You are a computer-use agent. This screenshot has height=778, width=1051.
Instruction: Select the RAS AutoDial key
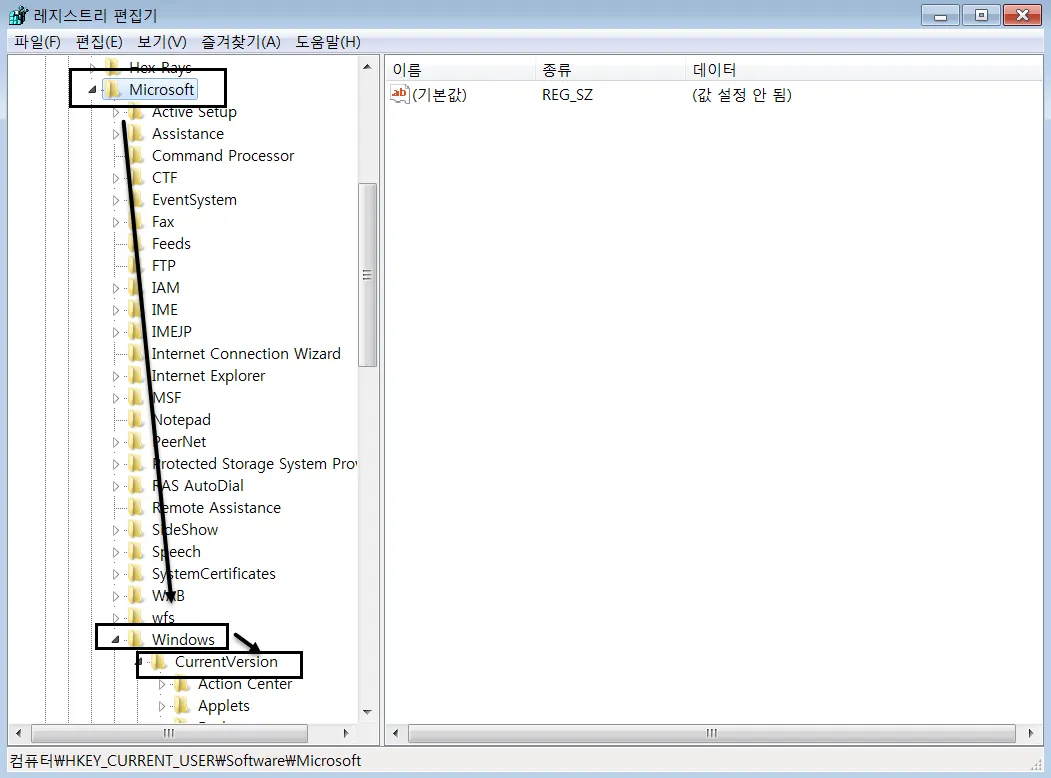click(x=197, y=486)
